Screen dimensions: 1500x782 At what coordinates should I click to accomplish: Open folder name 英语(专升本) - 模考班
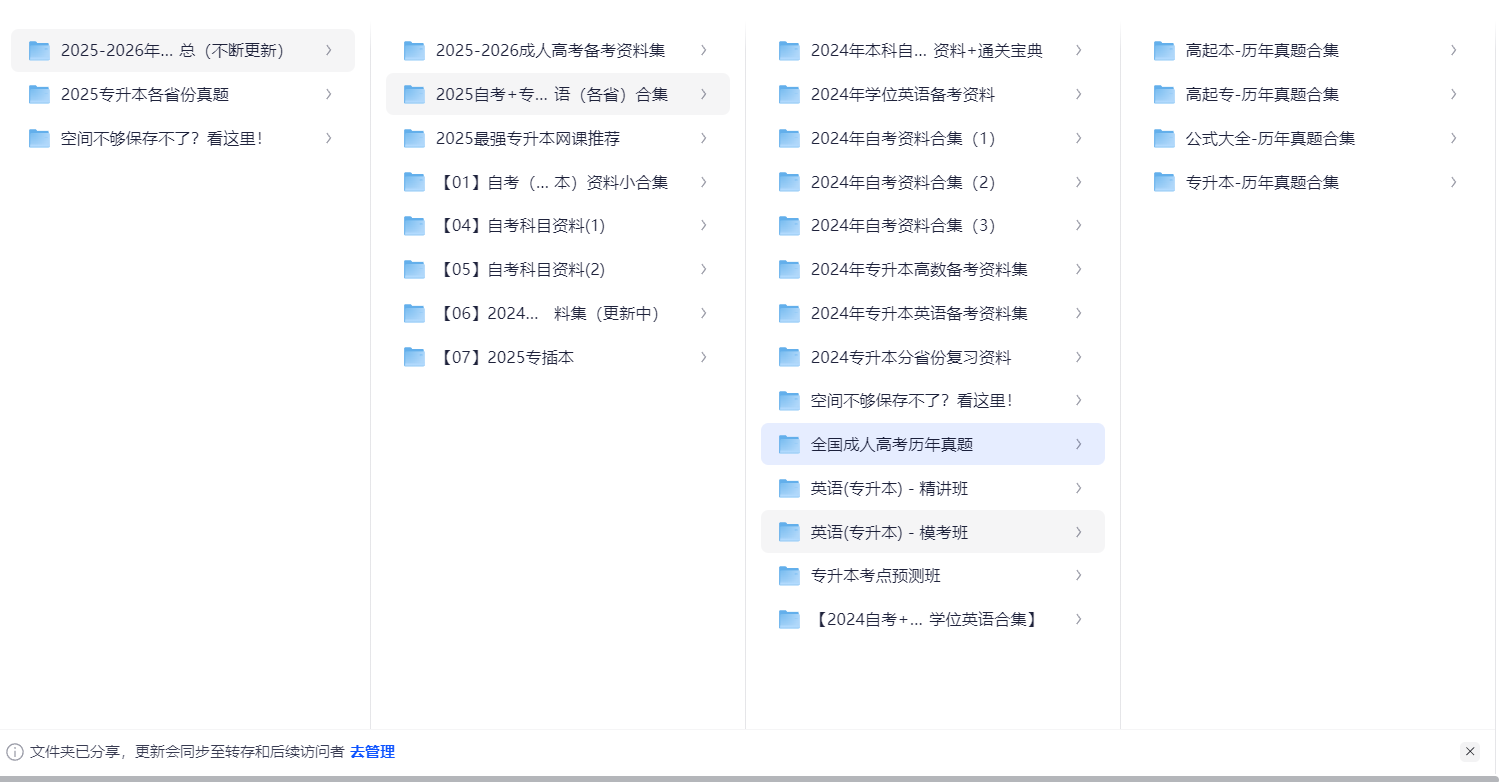[x=890, y=532]
